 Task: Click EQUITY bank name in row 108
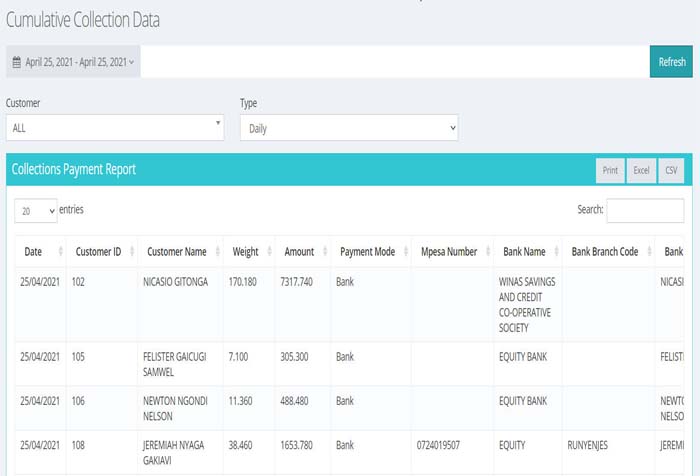528,452
